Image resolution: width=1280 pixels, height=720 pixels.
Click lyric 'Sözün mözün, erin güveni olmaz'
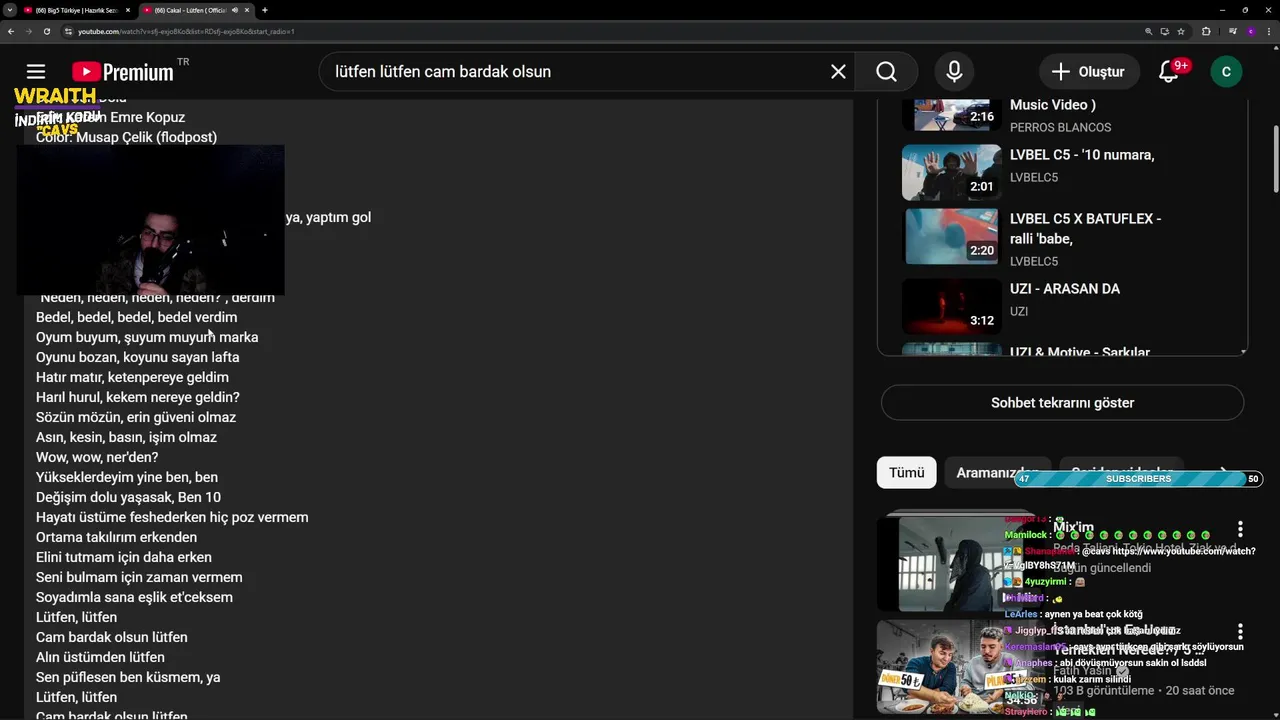pos(136,417)
